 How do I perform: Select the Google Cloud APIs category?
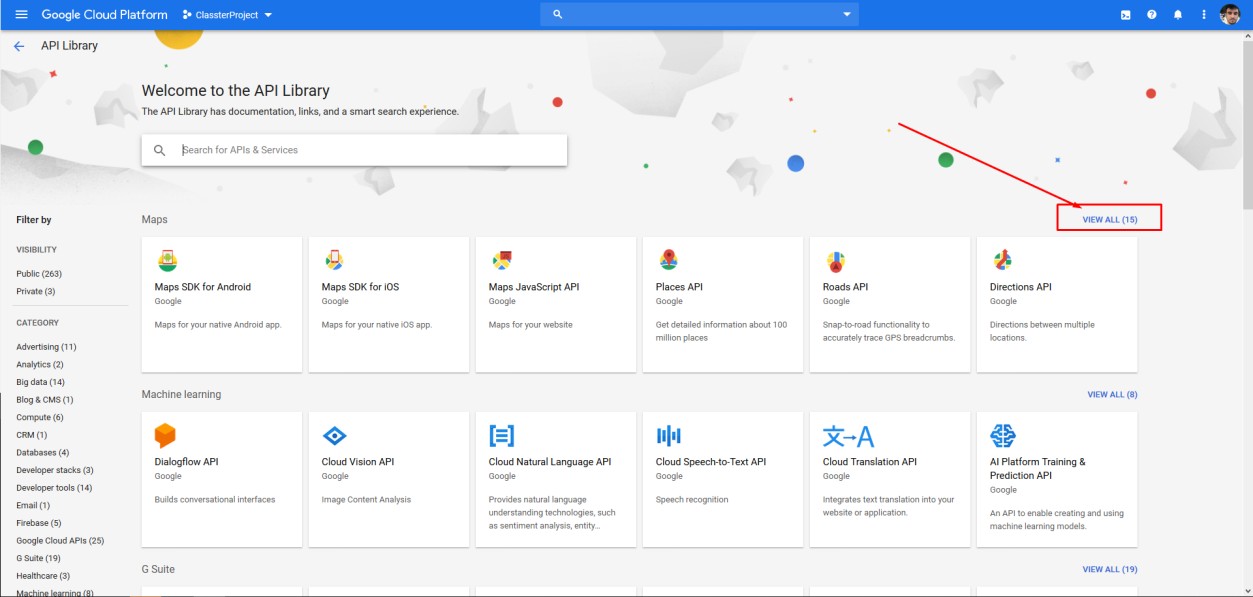60,541
